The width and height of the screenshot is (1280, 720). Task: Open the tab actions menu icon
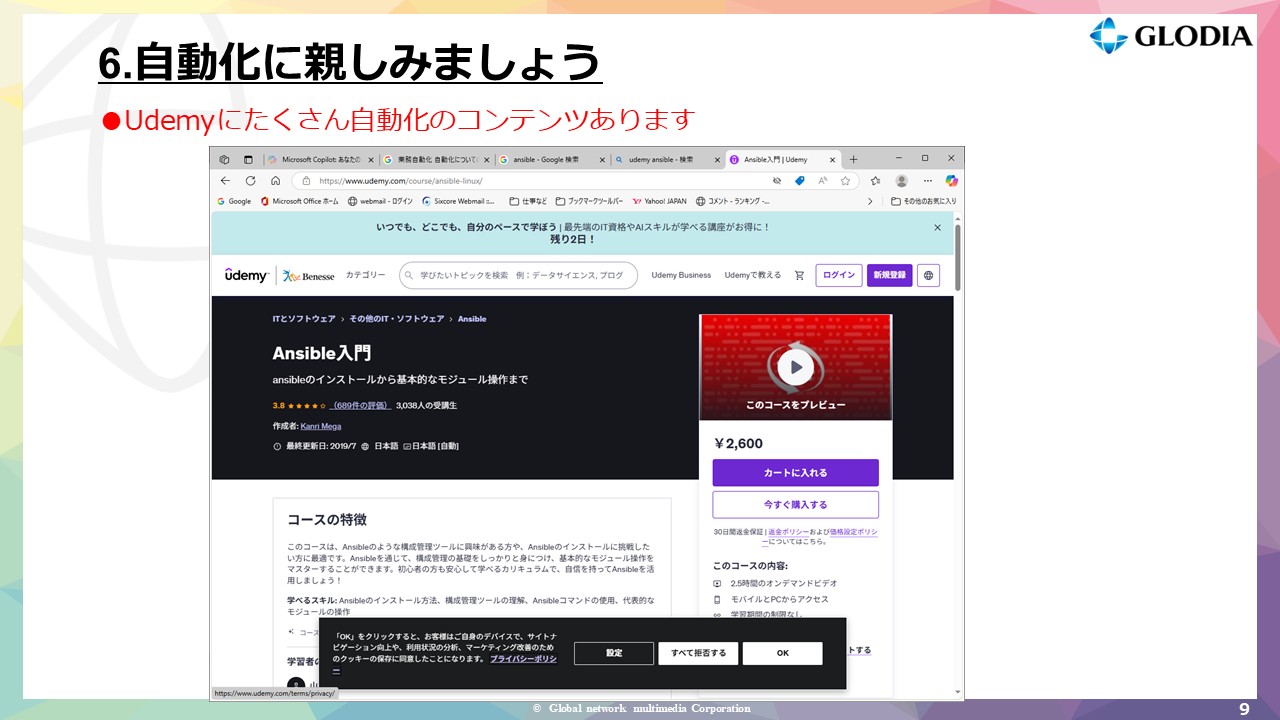click(x=248, y=159)
